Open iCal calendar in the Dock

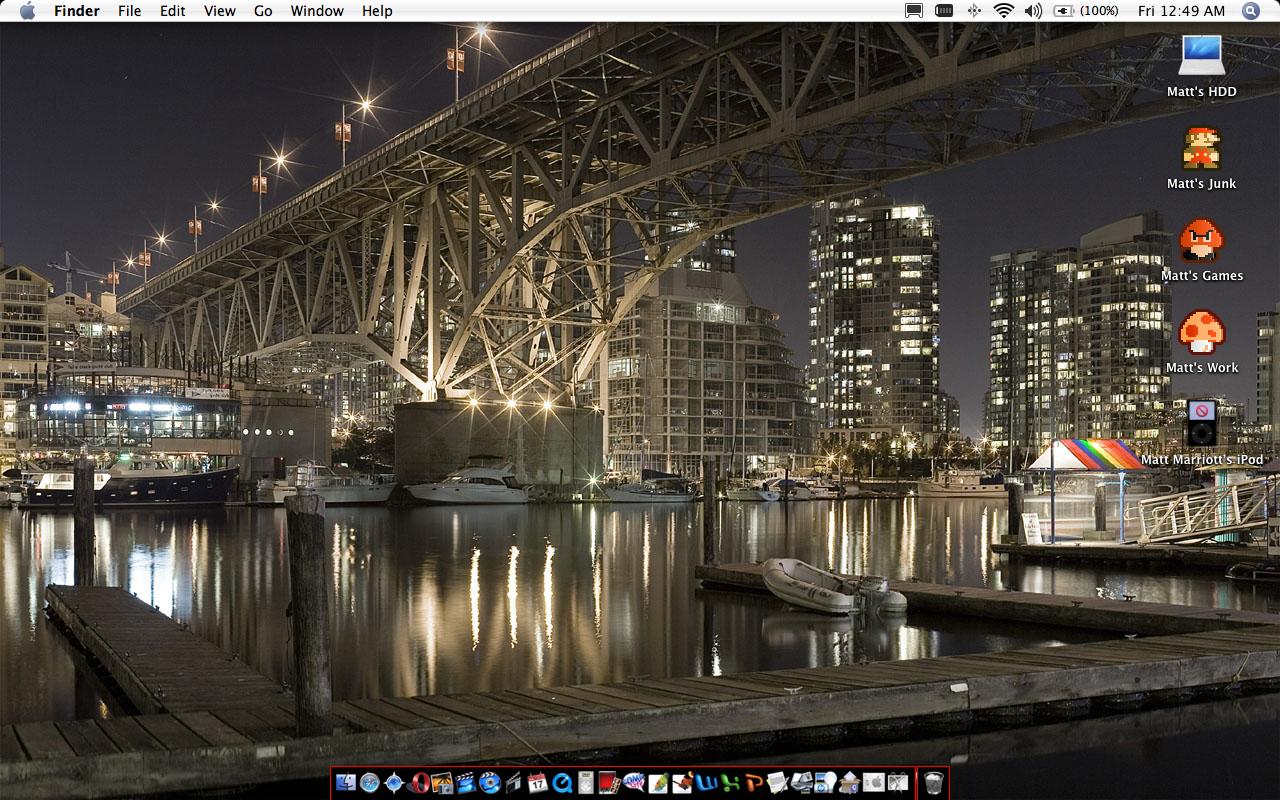pyautogui.click(x=537, y=783)
